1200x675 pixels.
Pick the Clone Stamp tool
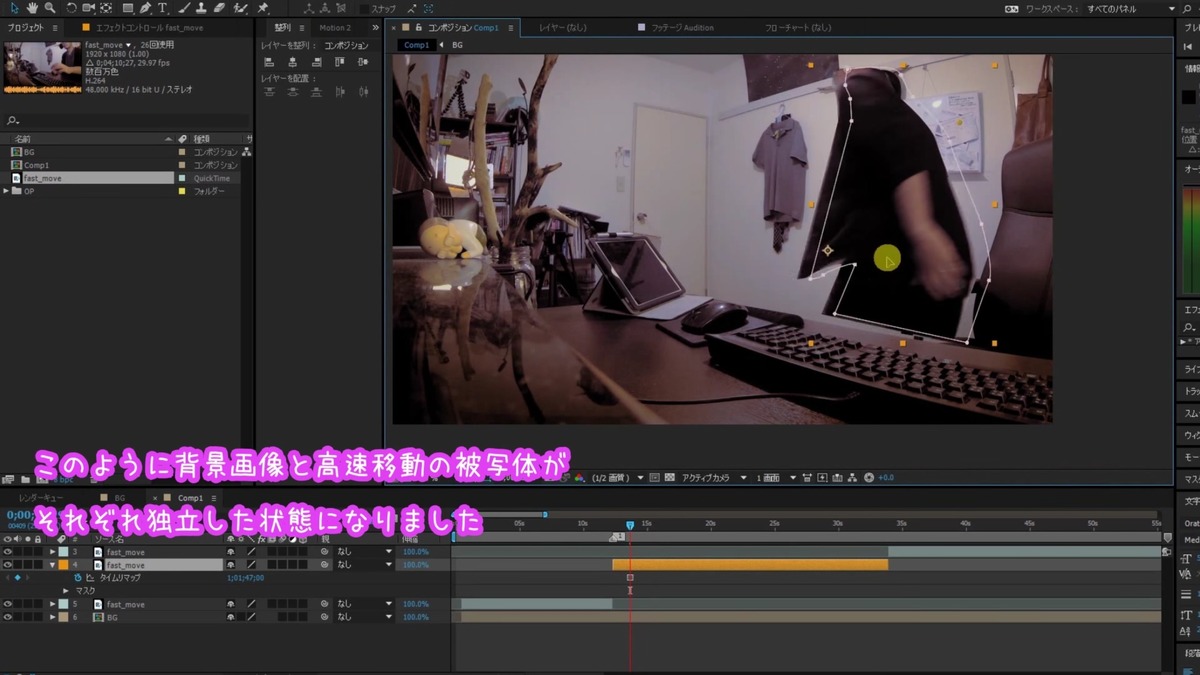201,7
